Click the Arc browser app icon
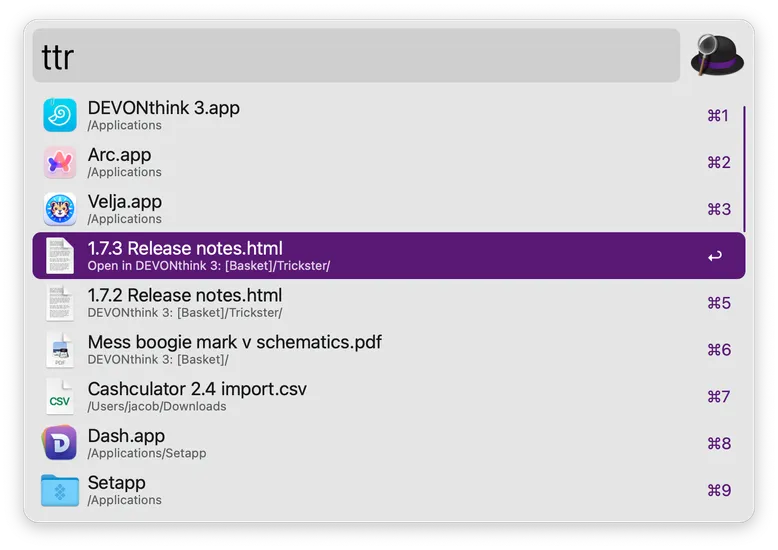 coord(60,162)
